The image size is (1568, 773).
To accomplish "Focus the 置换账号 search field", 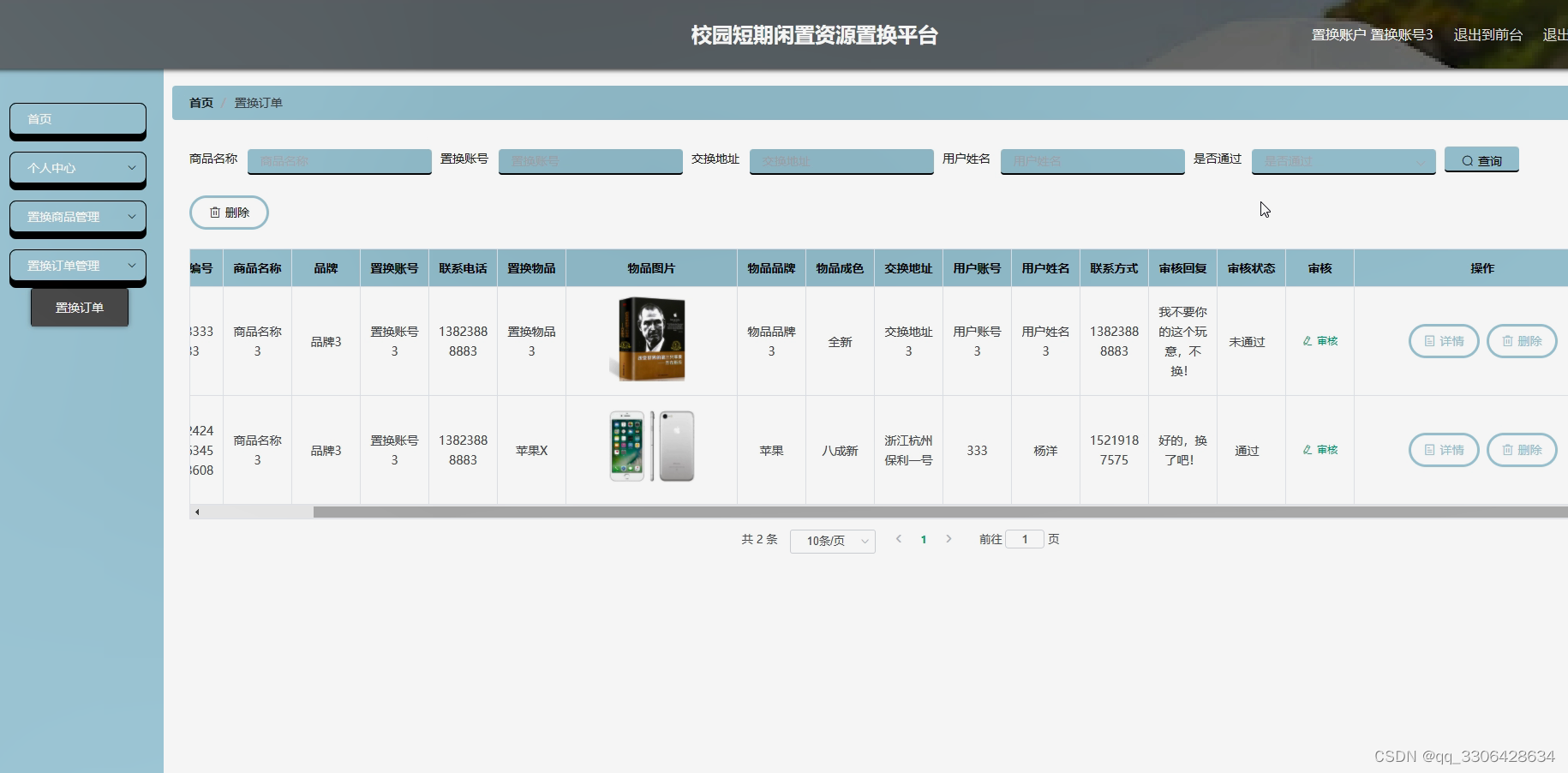I will tap(590, 161).
